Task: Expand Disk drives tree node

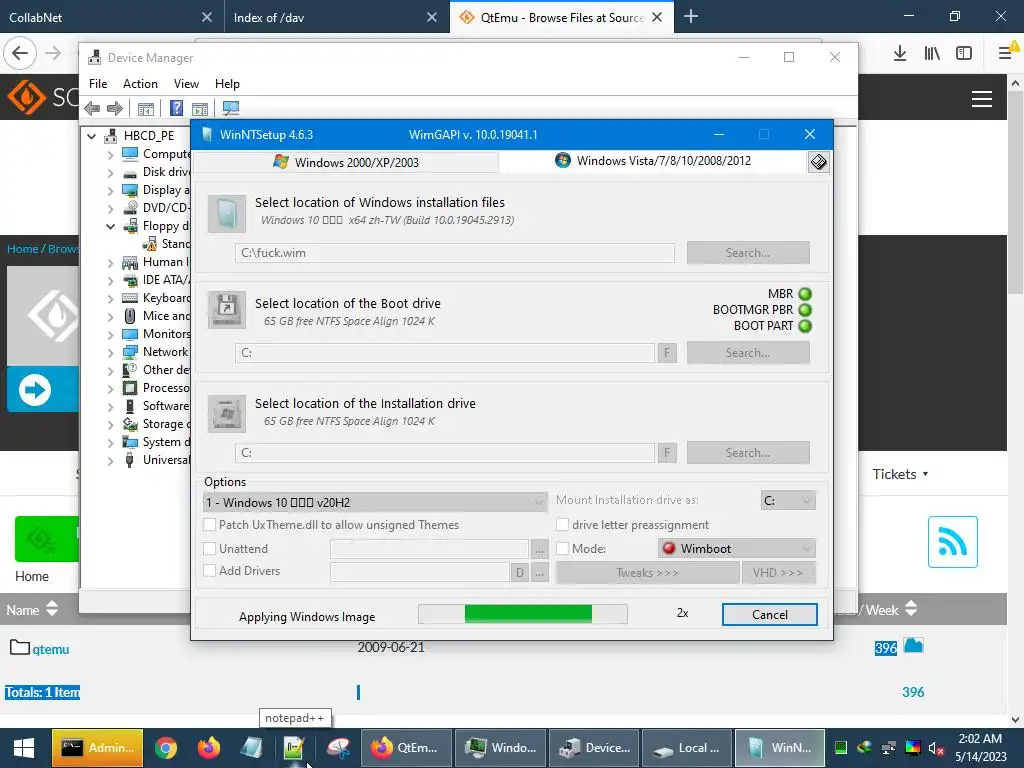Action: point(110,172)
